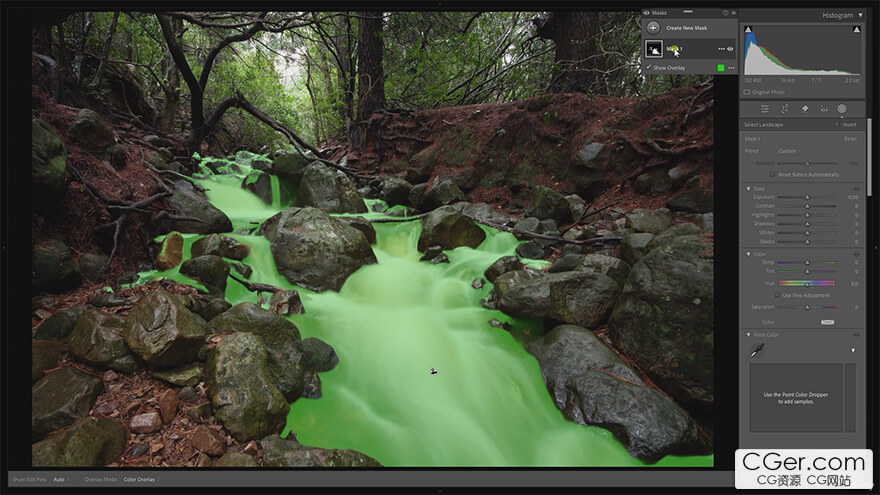
Task: Toggle Point Color section visibility eye
Action: 856,335
